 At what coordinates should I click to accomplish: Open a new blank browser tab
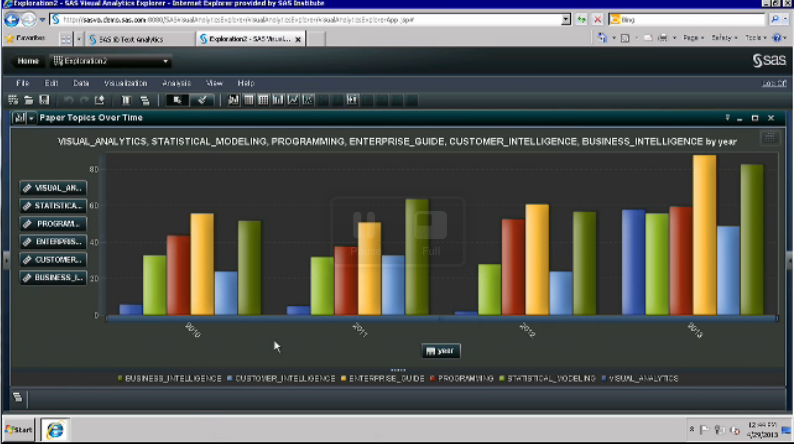(x=316, y=39)
